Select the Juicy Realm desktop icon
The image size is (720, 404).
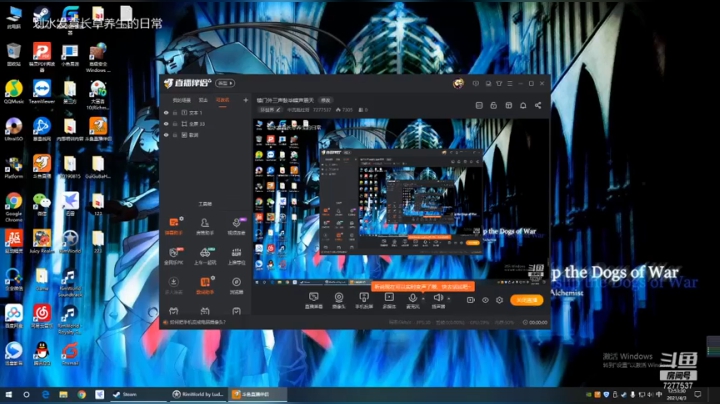[42, 242]
